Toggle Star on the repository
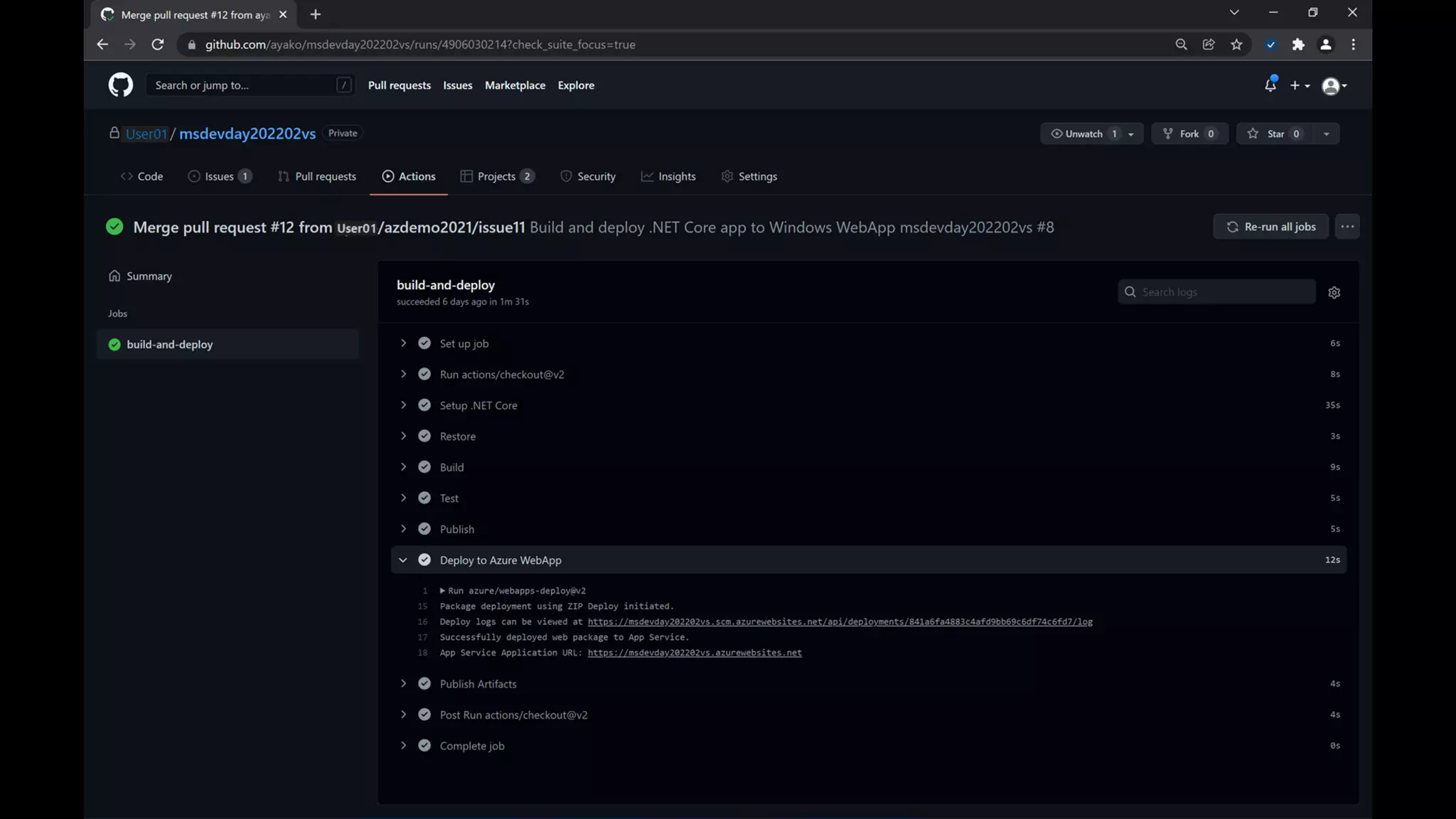This screenshot has width=1456, height=819. [1275, 134]
